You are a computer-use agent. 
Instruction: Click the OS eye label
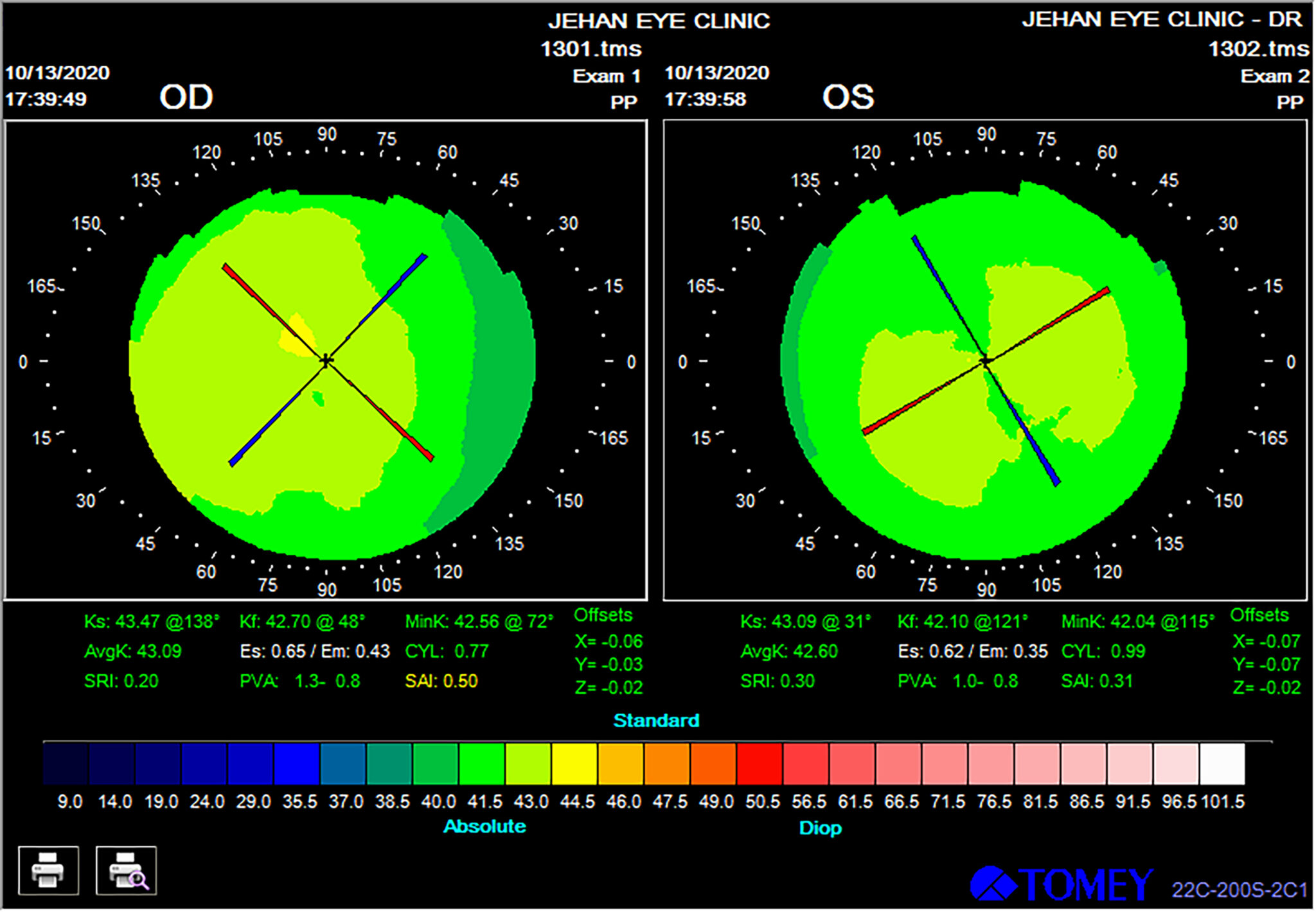tap(848, 97)
